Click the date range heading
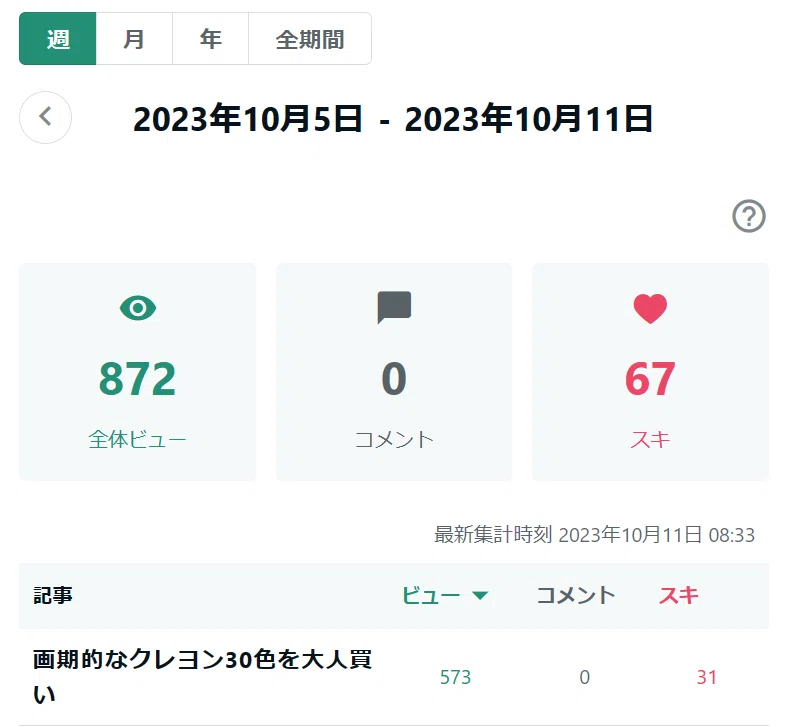The height and width of the screenshot is (727, 791). tap(393, 119)
